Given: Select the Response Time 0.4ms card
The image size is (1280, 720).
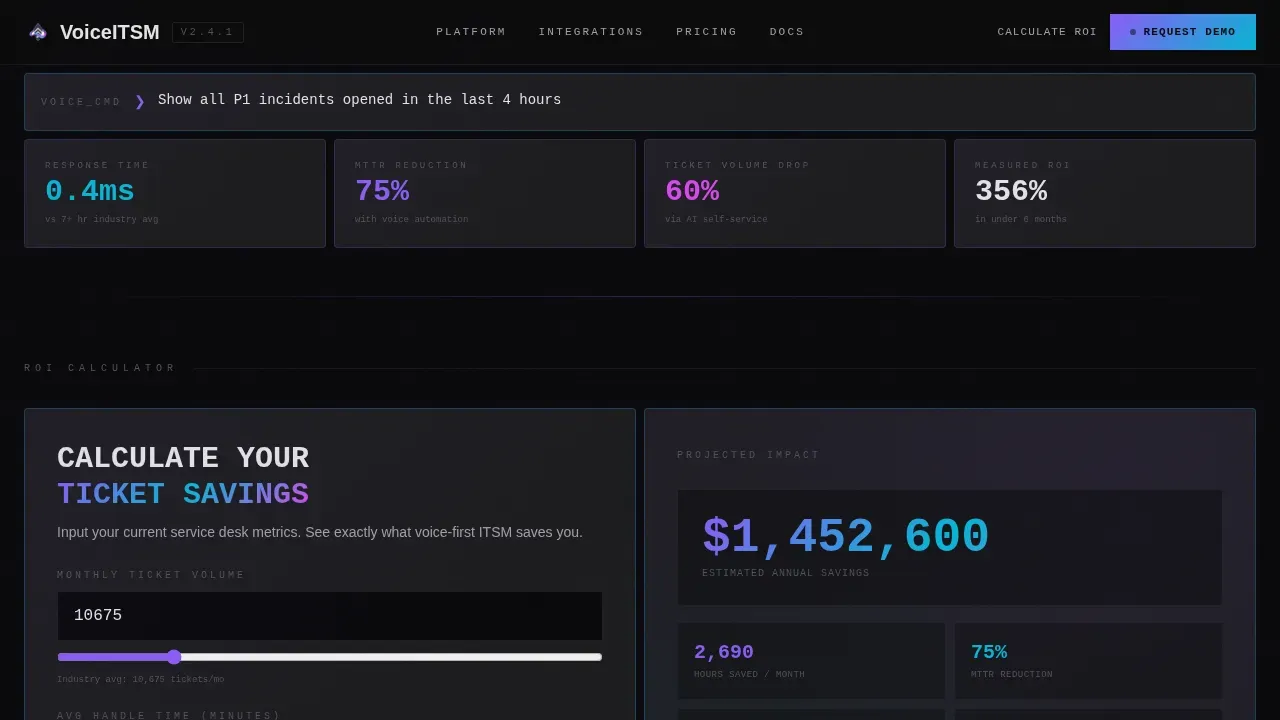Looking at the screenshot, I should (175, 193).
